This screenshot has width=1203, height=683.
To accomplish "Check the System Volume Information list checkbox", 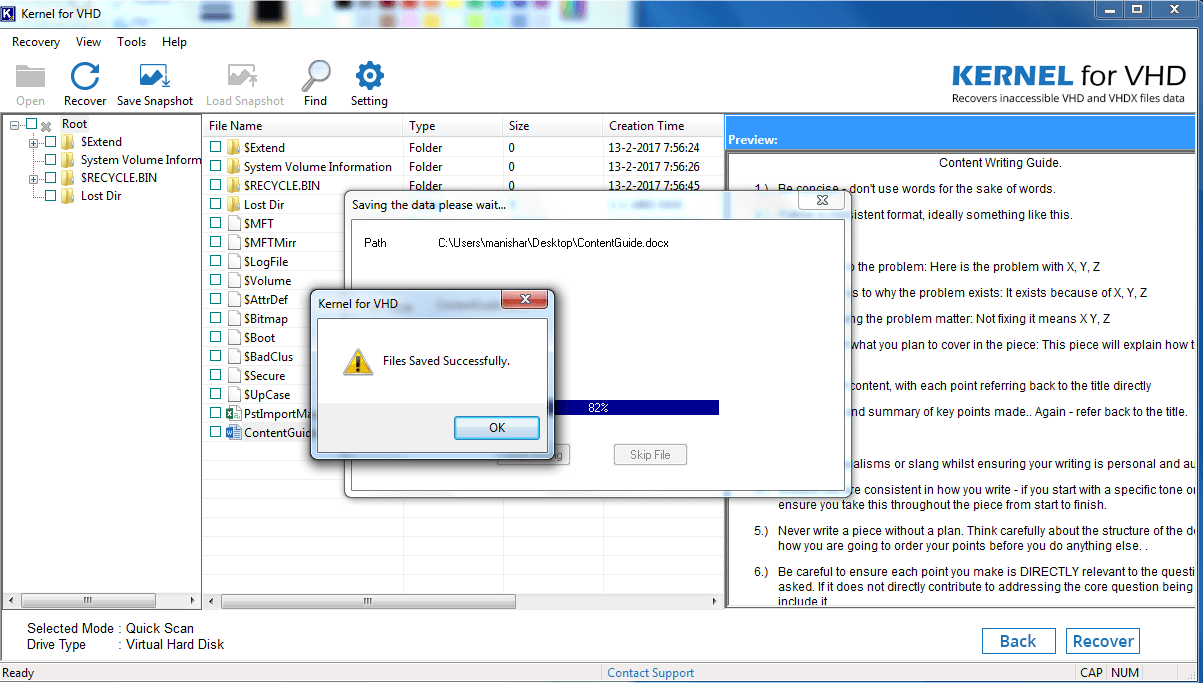I will (x=215, y=166).
